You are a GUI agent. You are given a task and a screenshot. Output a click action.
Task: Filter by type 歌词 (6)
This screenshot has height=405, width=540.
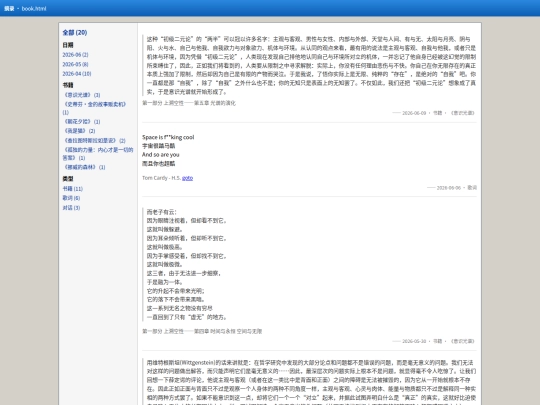[71, 198]
